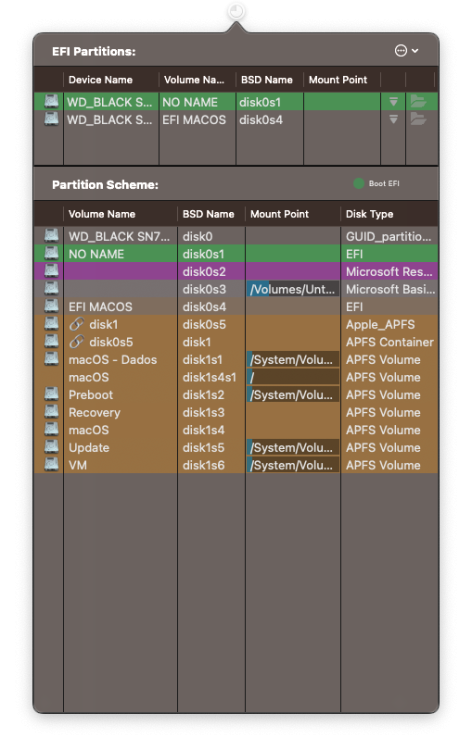
Task: Select macOS - Dados volume name
Action: pos(112,360)
